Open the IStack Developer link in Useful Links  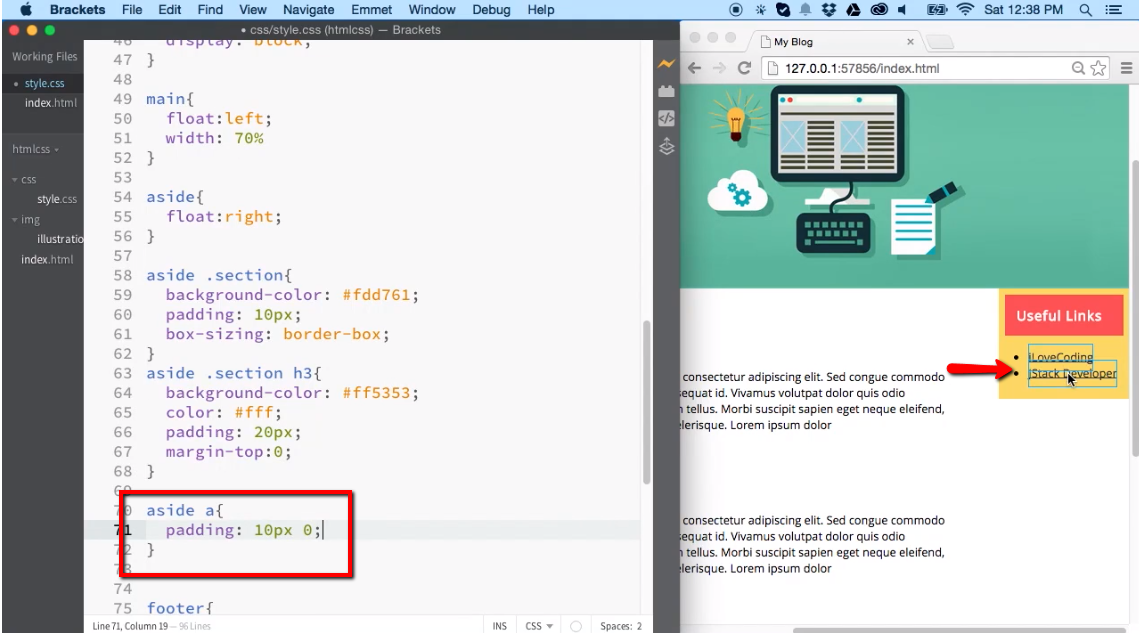(1073, 373)
